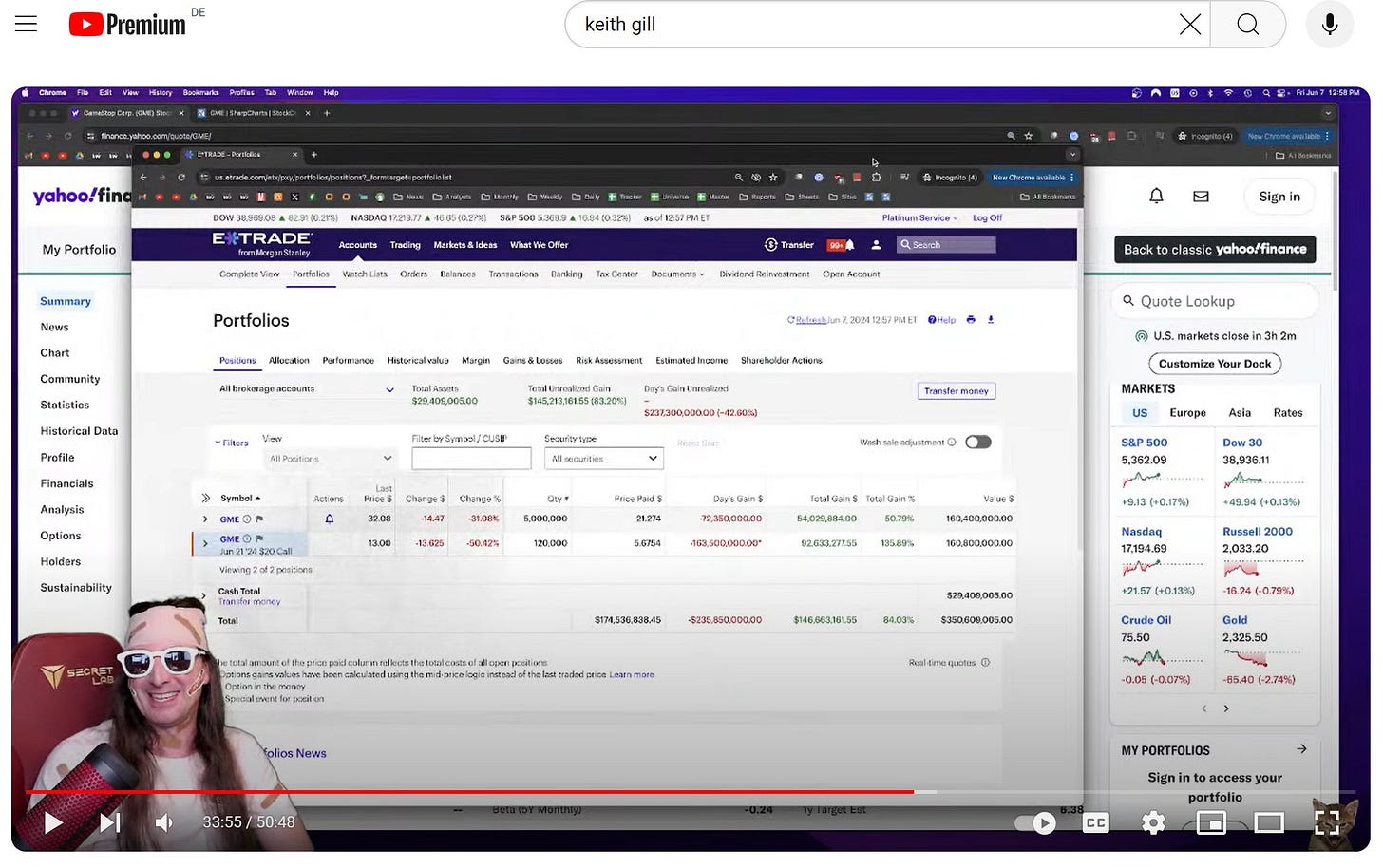Show next markets with the right chevron
This screenshot has width=1383, height=868.
pos(1226,708)
